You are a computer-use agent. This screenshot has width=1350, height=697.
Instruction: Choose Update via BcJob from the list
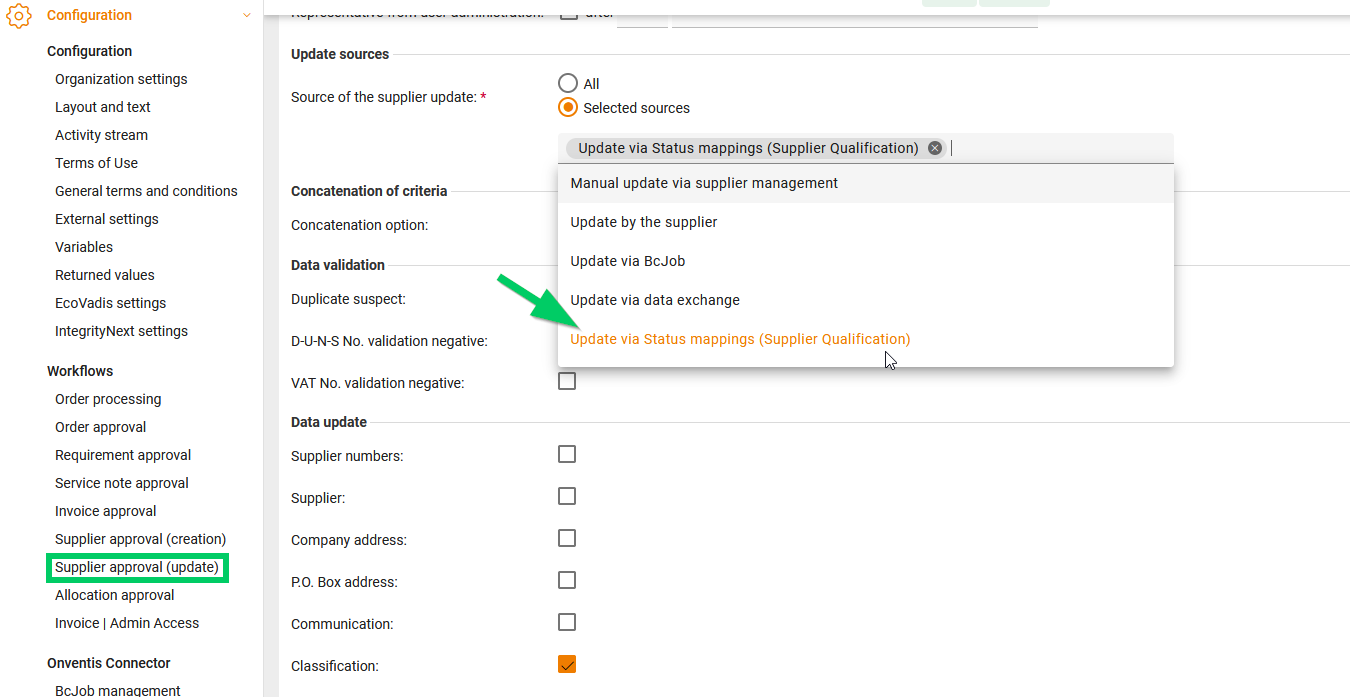pyautogui.click(x=628, y=261)
